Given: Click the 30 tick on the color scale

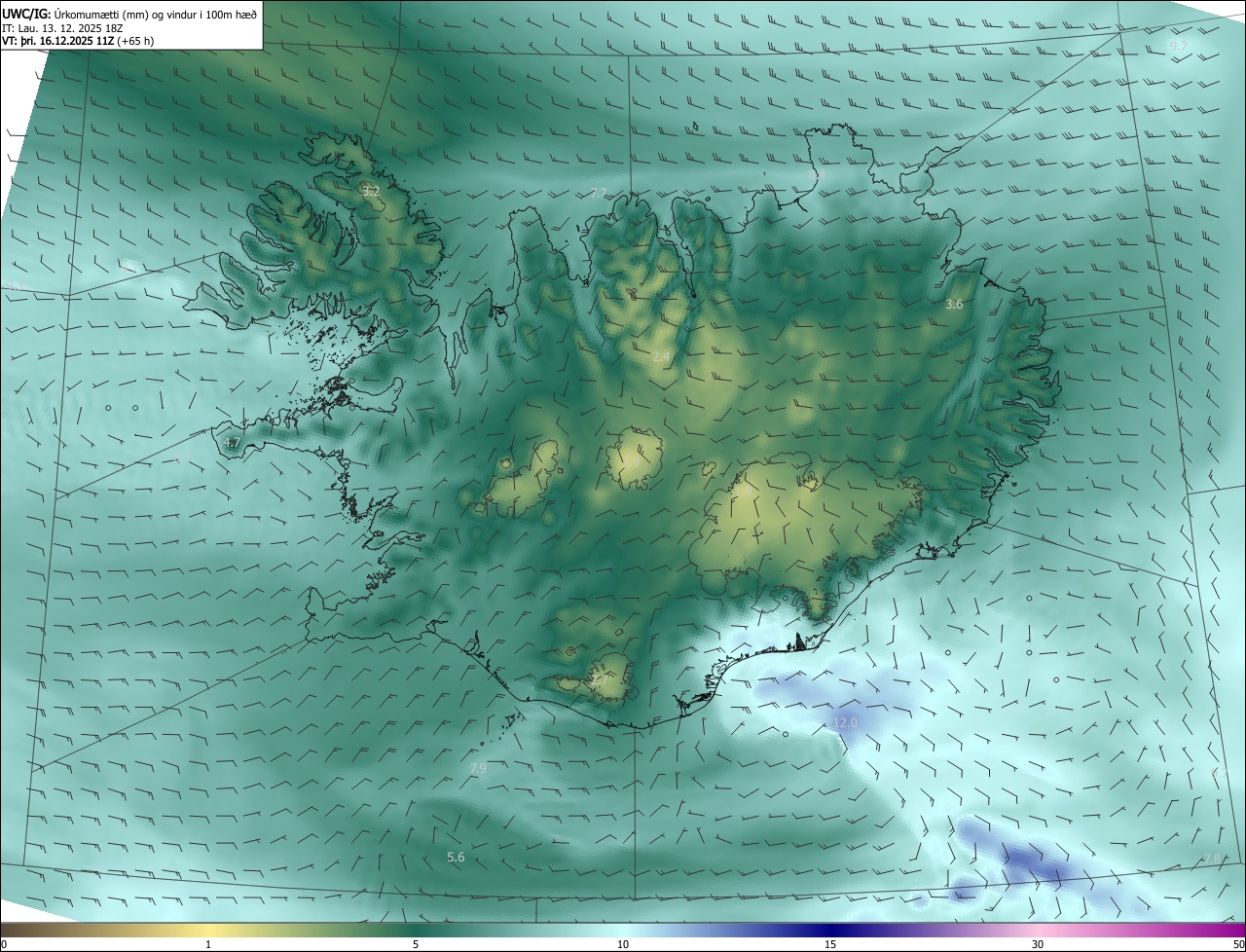Looking at the screenshot, I should coord(1038,945).
